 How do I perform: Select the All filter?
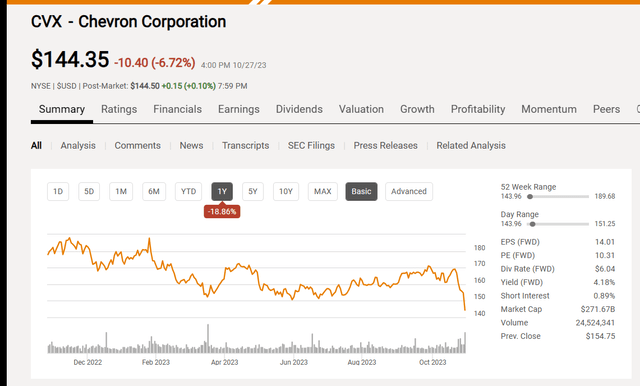36,146
